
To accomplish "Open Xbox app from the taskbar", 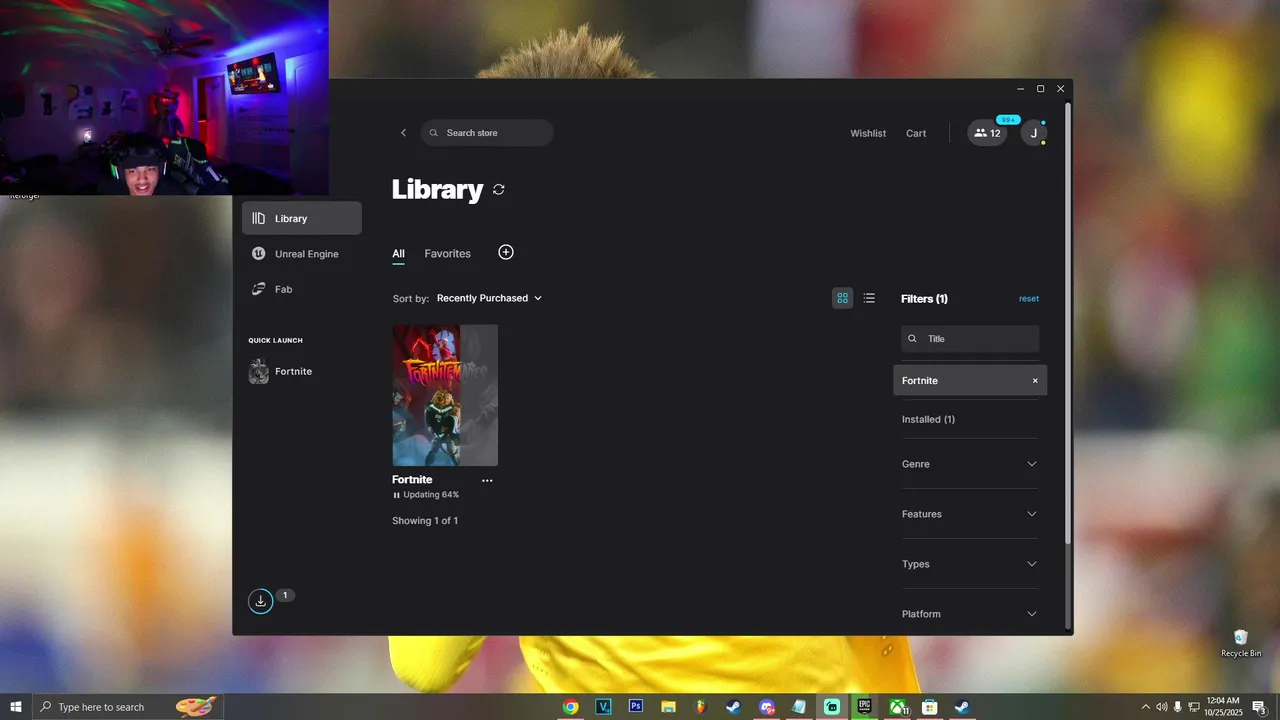I will click(898, 707).
